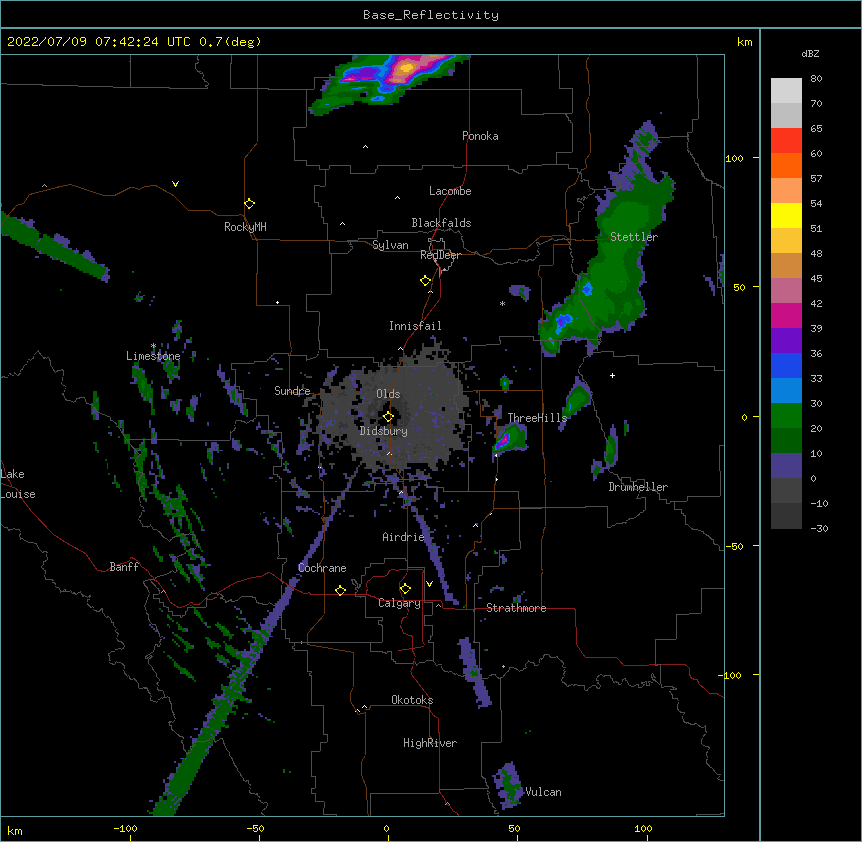Click the yellow diamond marker above RockyMH
The height and width of the screenshot is (842, 862).
tap(249, 204)
